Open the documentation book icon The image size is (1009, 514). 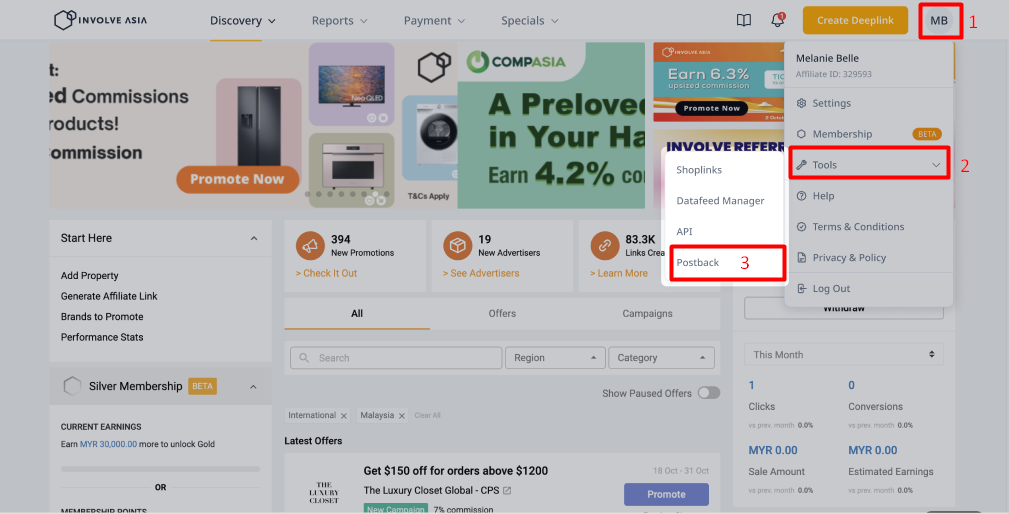pos(743,21)
